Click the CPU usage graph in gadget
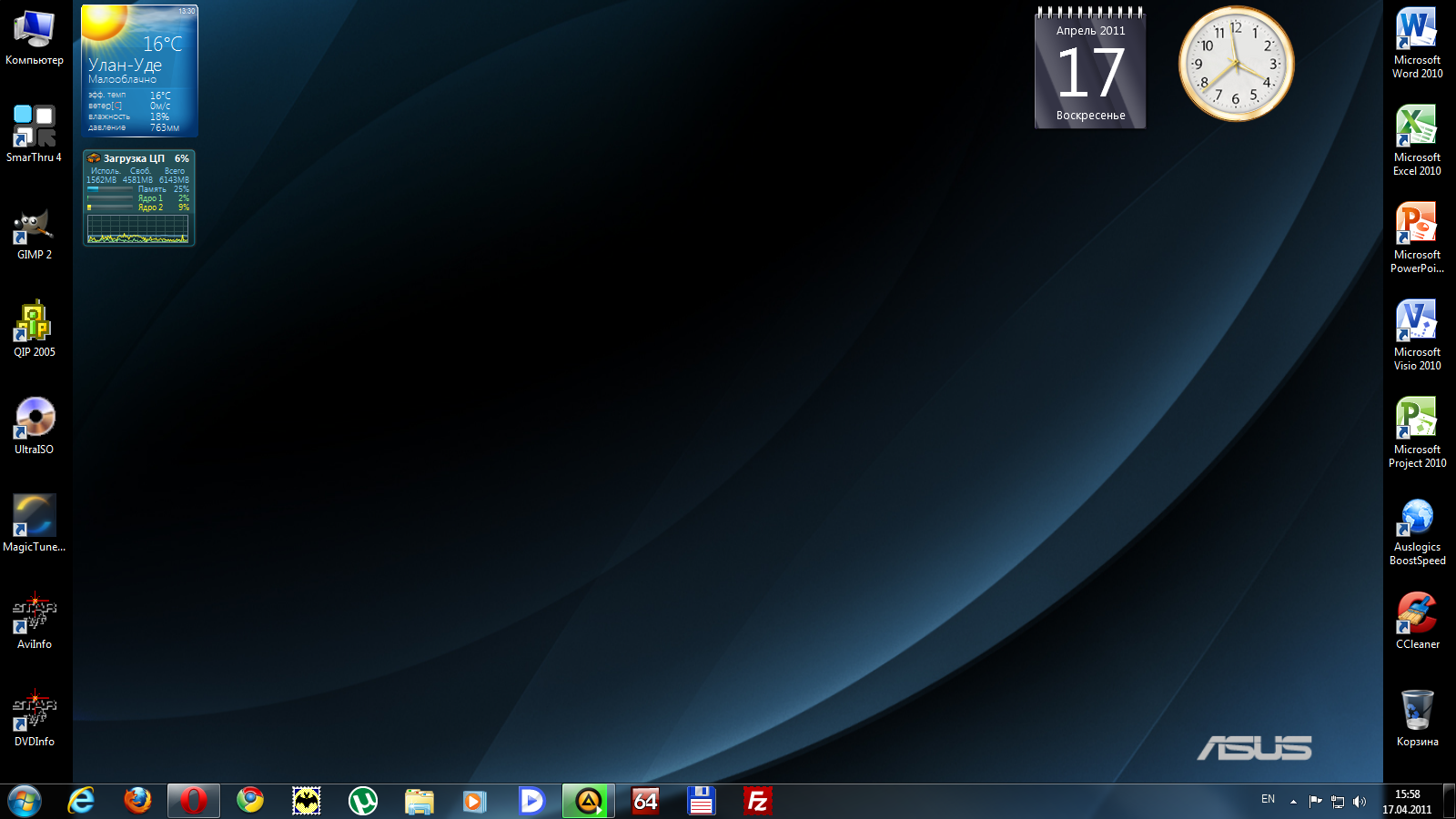1456x819 pixels. [137, 228]
